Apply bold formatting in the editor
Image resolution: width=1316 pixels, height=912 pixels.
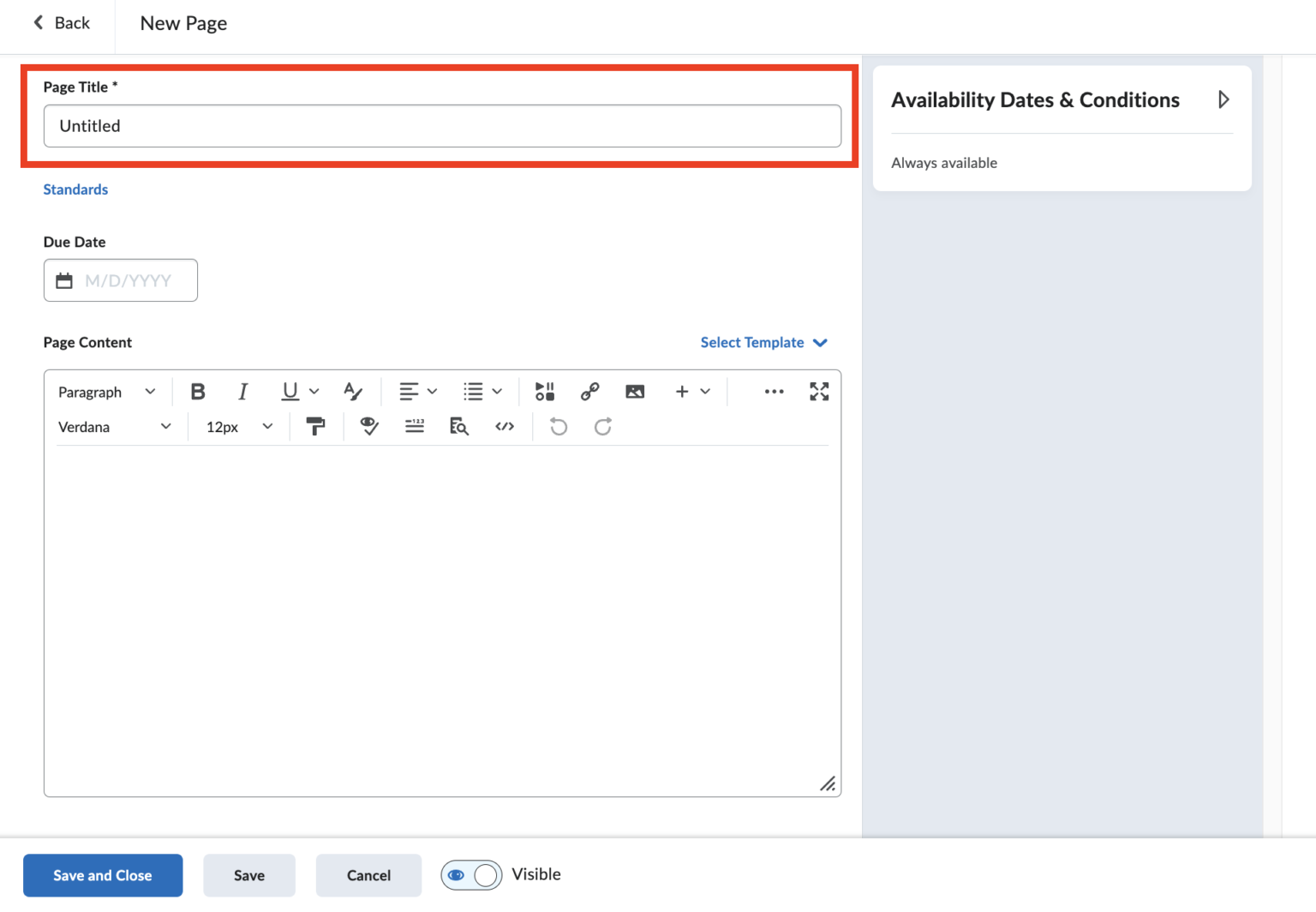(x=198, y=391)
